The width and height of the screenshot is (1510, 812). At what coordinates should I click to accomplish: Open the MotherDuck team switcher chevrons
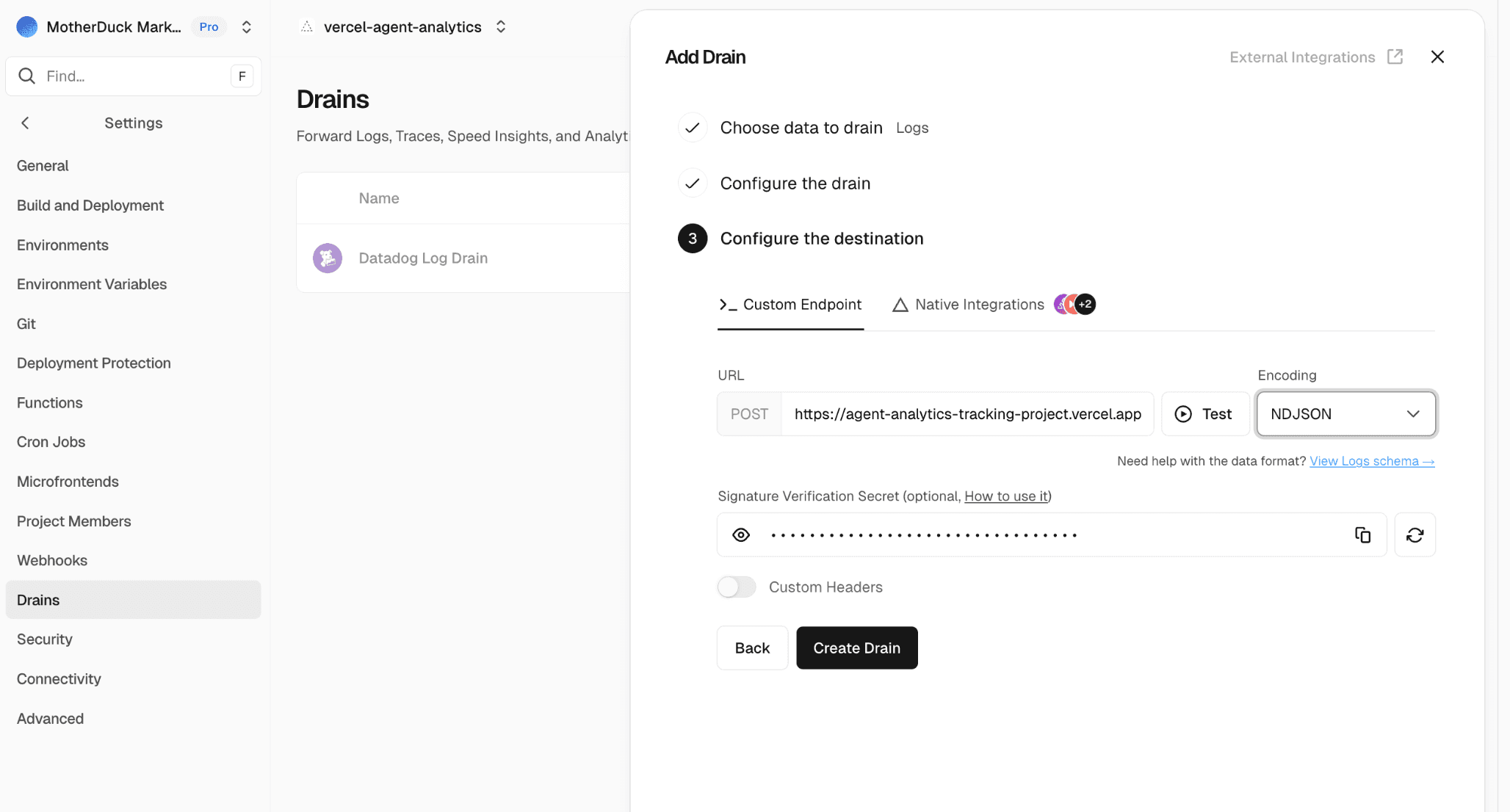[x=246, y=26]
